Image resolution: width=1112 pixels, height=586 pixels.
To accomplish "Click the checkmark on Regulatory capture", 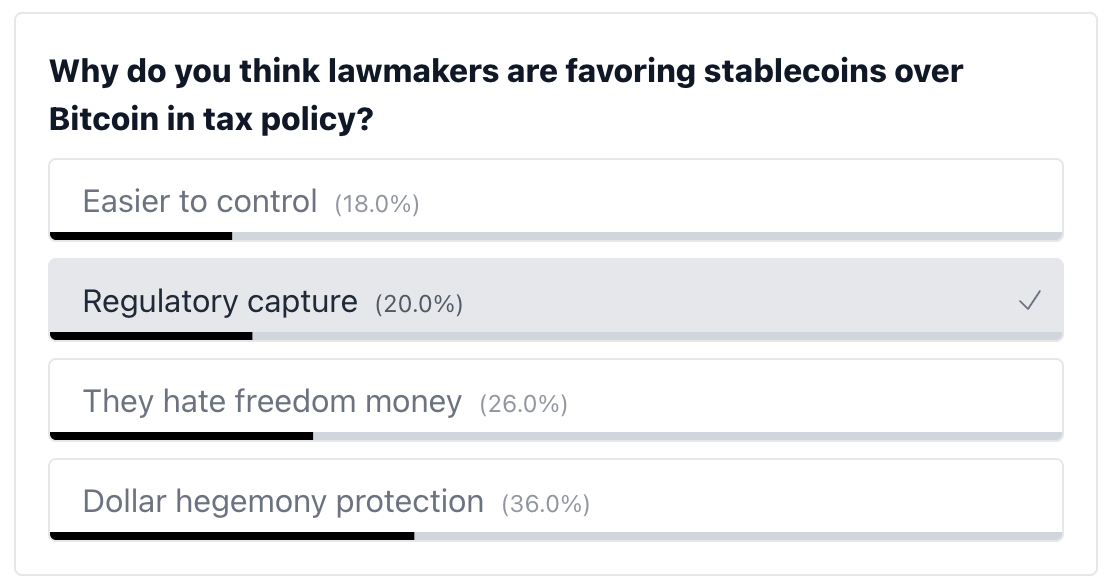I will point(1029,300).
